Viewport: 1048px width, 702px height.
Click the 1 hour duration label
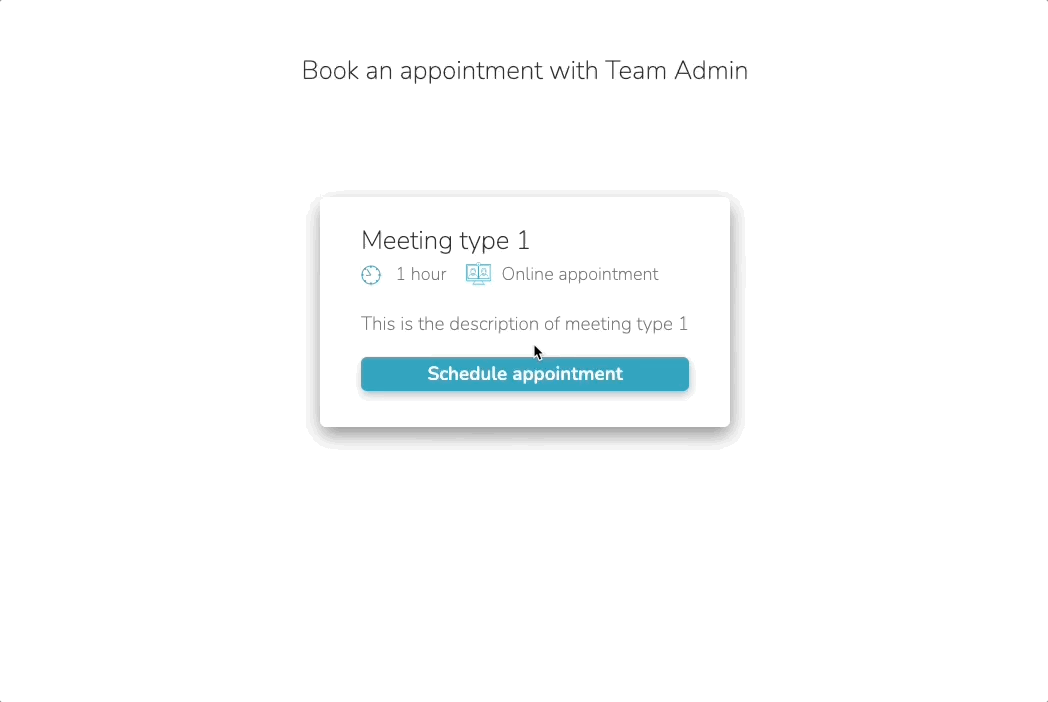(421, 274)
